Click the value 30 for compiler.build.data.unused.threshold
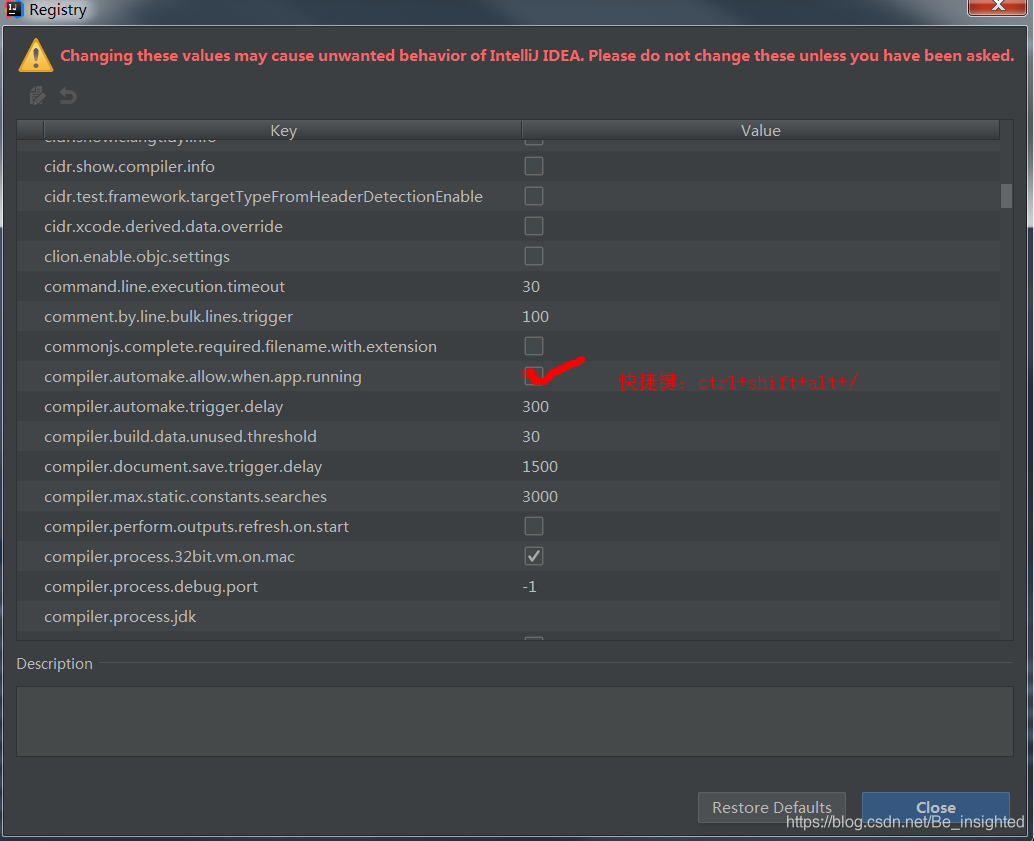Image resolution: width=1034 pixels, height=841 pixels. 531,437
